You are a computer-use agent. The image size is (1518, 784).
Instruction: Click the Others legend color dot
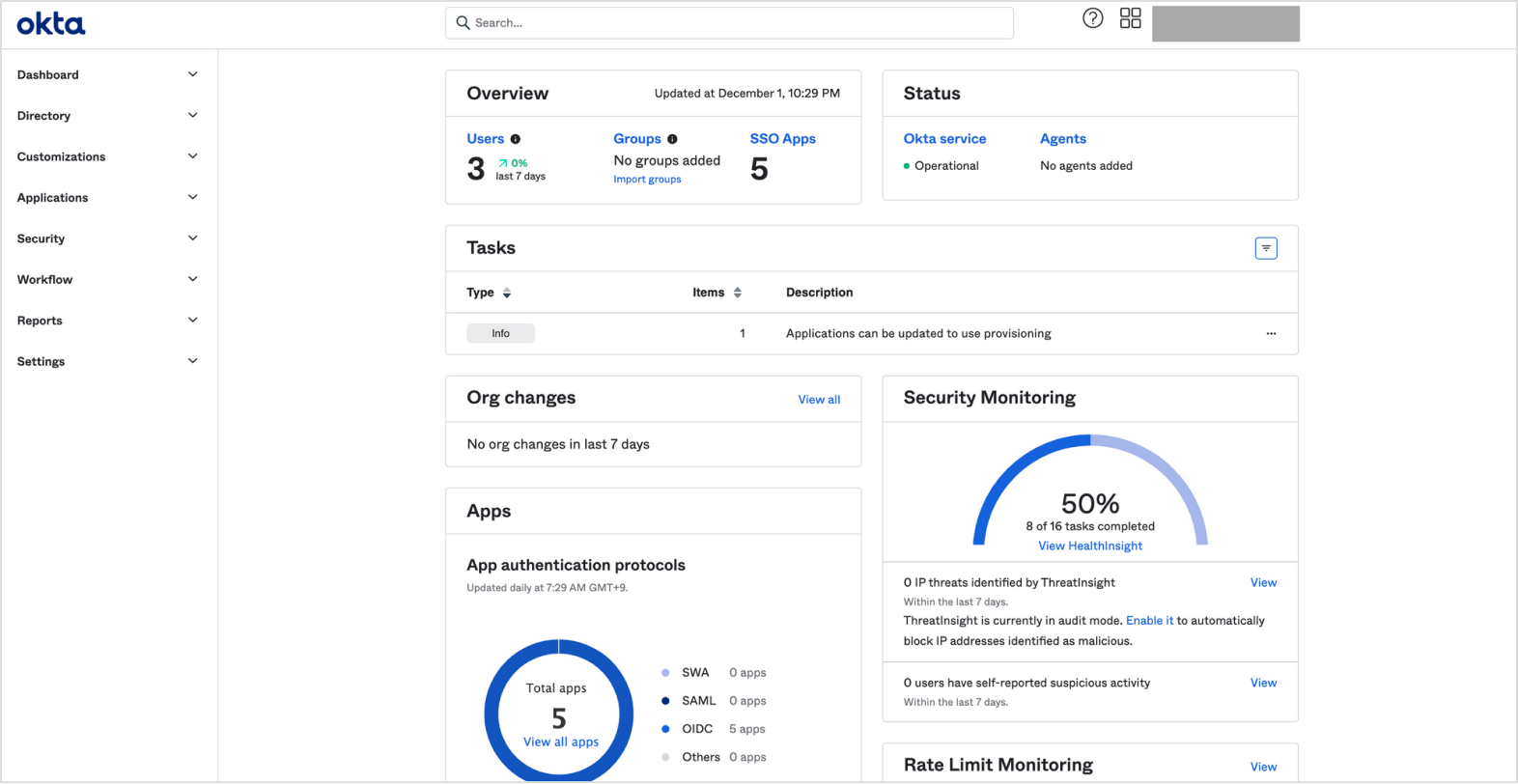point(665,757)
